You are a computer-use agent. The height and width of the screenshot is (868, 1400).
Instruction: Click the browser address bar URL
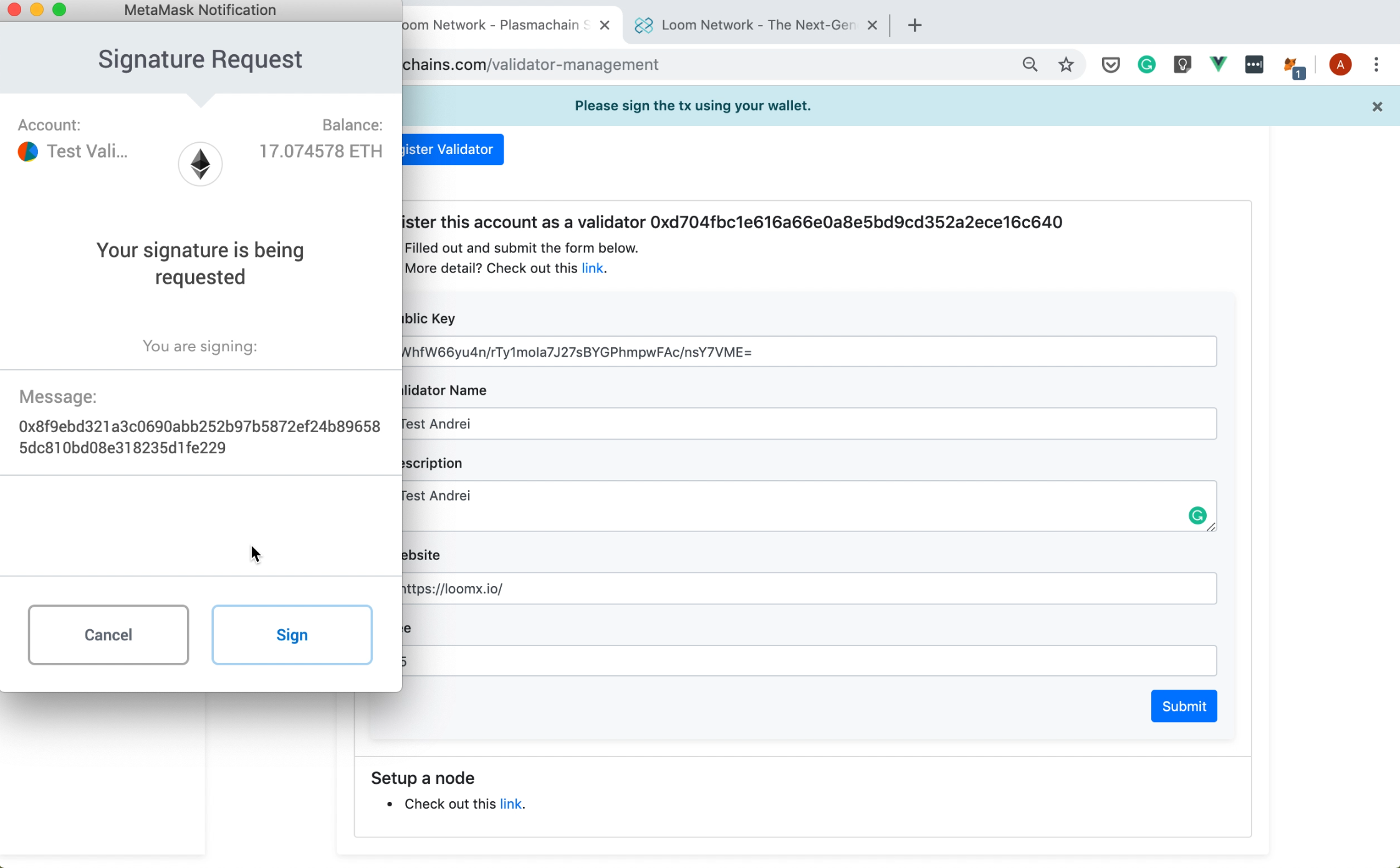click(530, 64)
